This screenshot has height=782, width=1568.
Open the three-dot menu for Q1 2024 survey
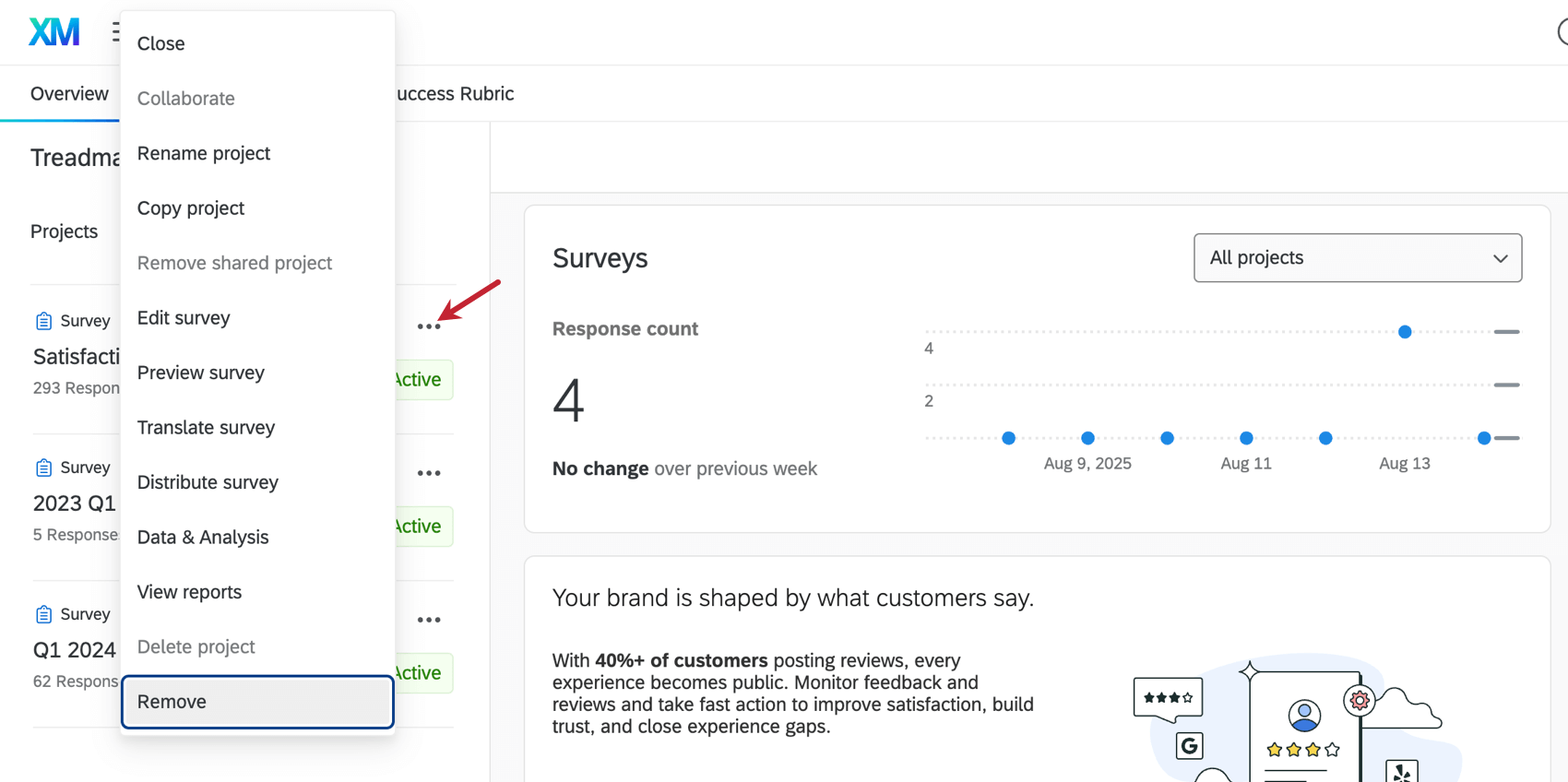point(429,620)
